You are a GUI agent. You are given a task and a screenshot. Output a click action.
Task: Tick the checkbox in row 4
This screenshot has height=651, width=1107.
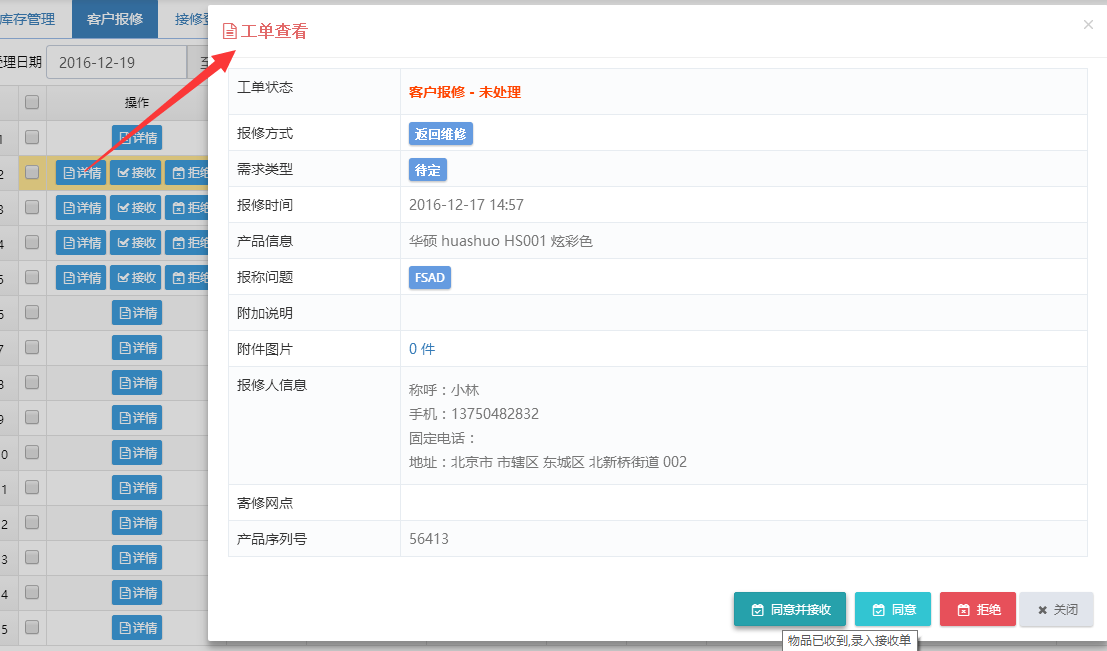32,242
